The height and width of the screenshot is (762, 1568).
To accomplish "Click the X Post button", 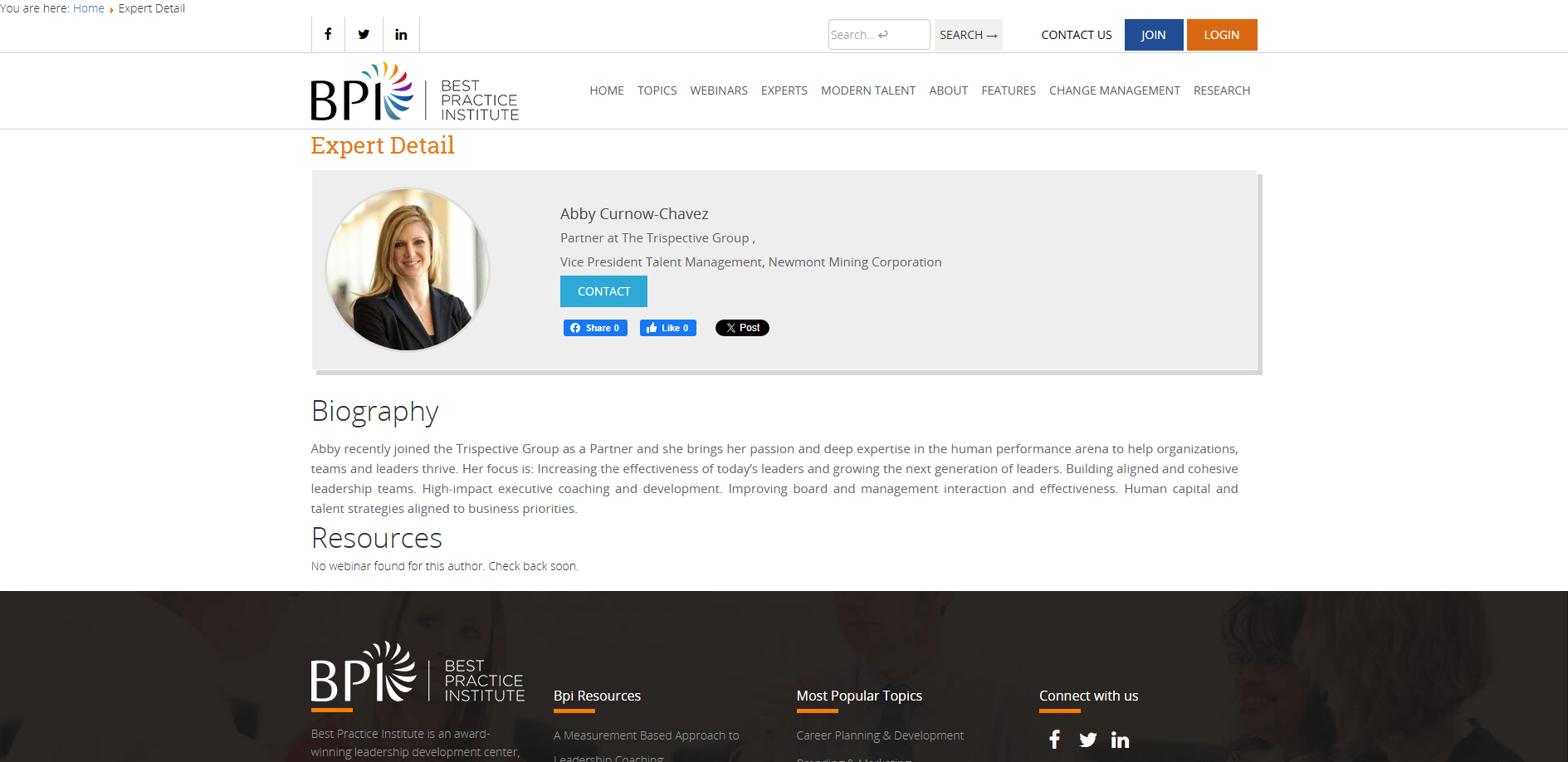I will [742, 328].
